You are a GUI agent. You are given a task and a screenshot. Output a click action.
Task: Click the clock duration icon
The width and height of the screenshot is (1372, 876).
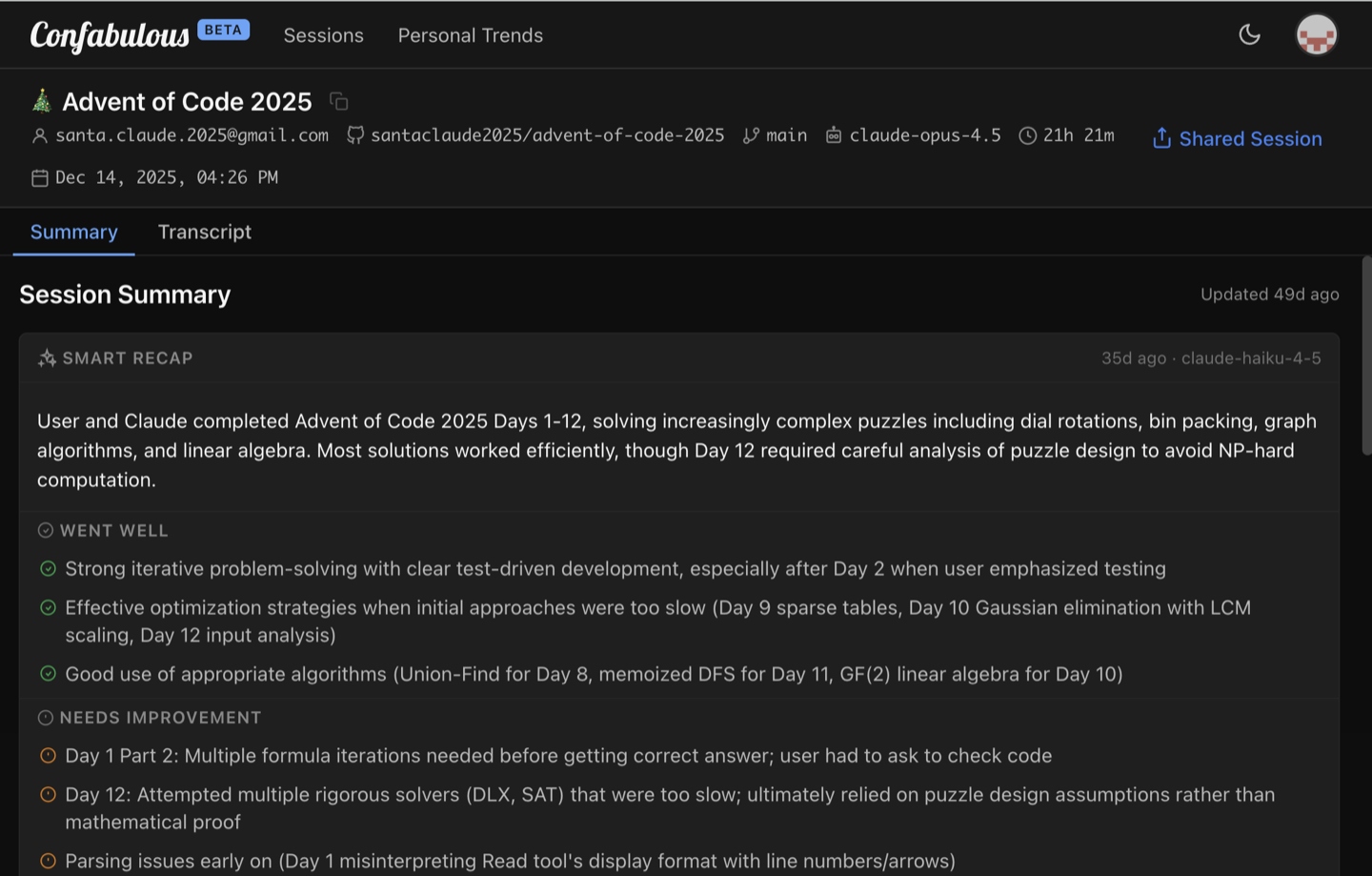[1028, 135]
